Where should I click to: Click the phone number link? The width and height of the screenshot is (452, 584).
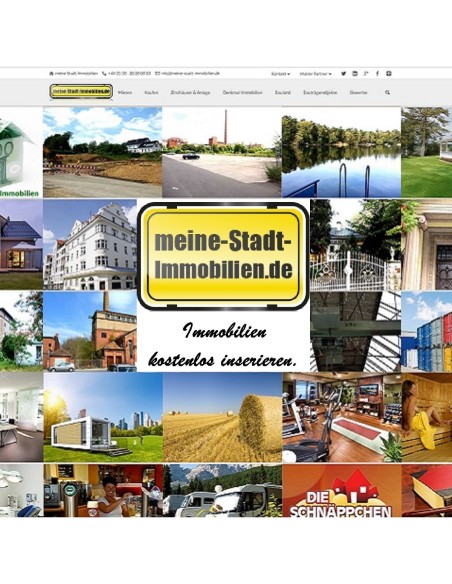coord(129,74)
